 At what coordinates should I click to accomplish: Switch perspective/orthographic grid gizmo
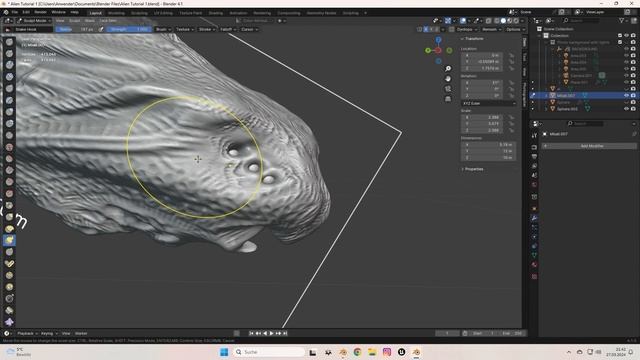point(448,99)
